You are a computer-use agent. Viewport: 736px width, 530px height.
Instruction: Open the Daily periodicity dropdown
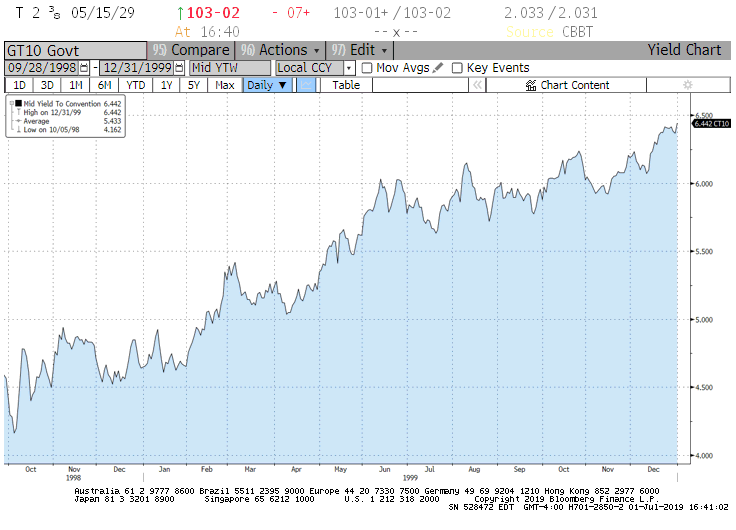(267, 85)
